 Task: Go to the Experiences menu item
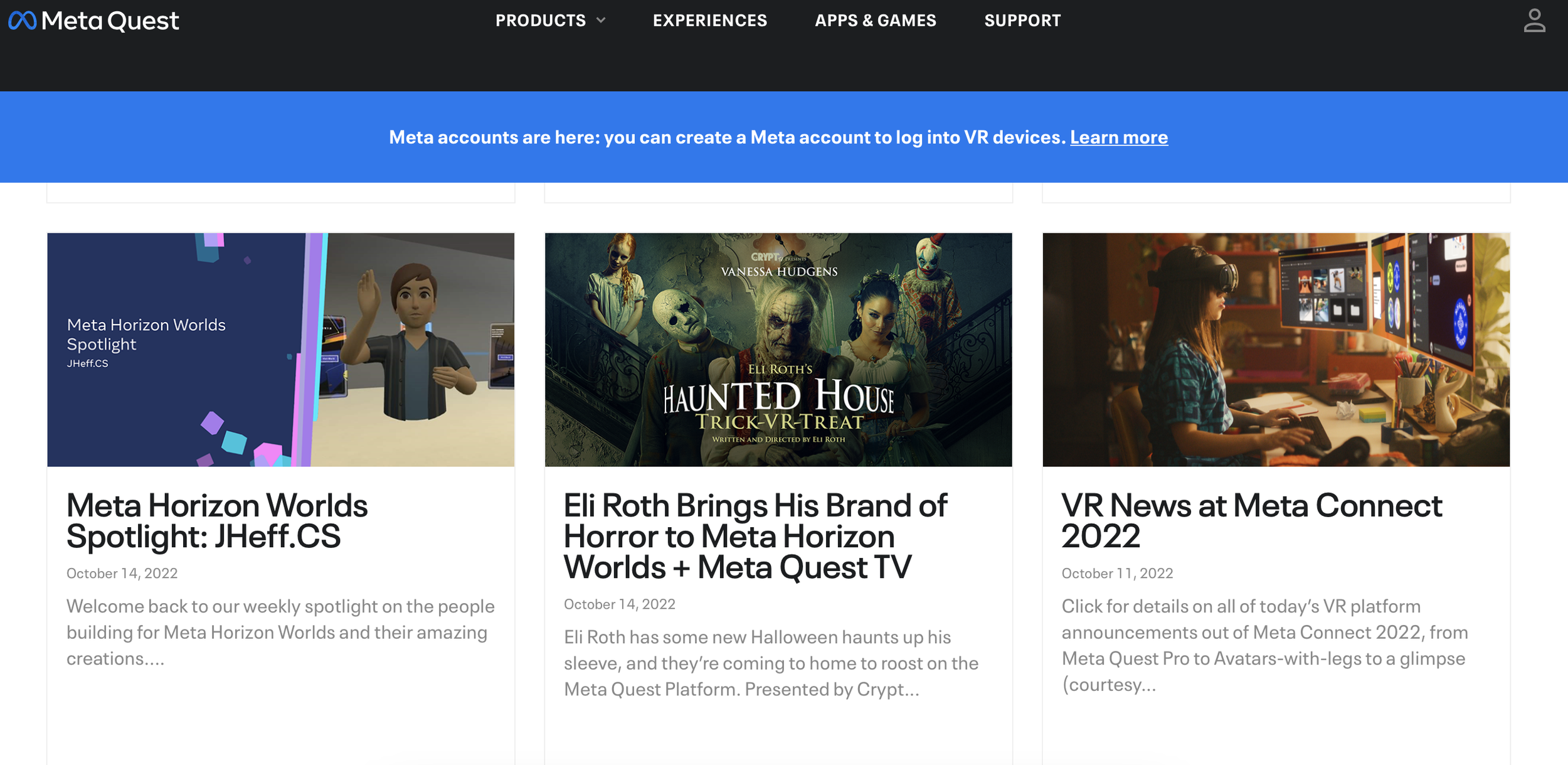point(709,21)
